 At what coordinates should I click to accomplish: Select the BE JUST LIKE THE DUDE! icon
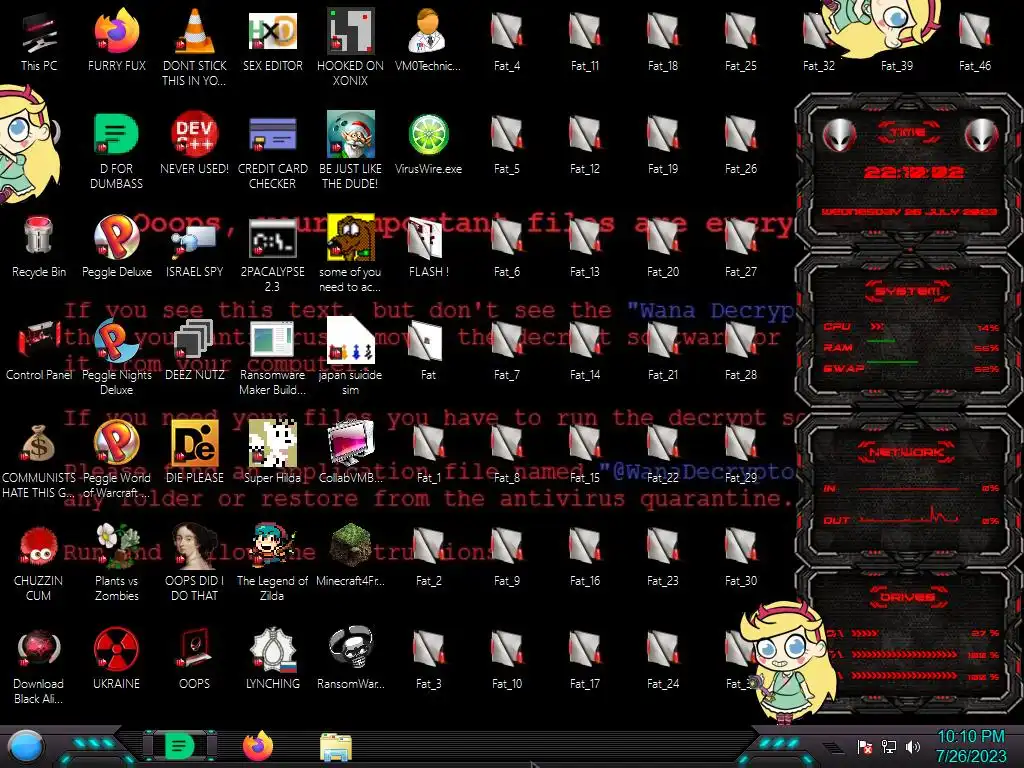(351, 150)
